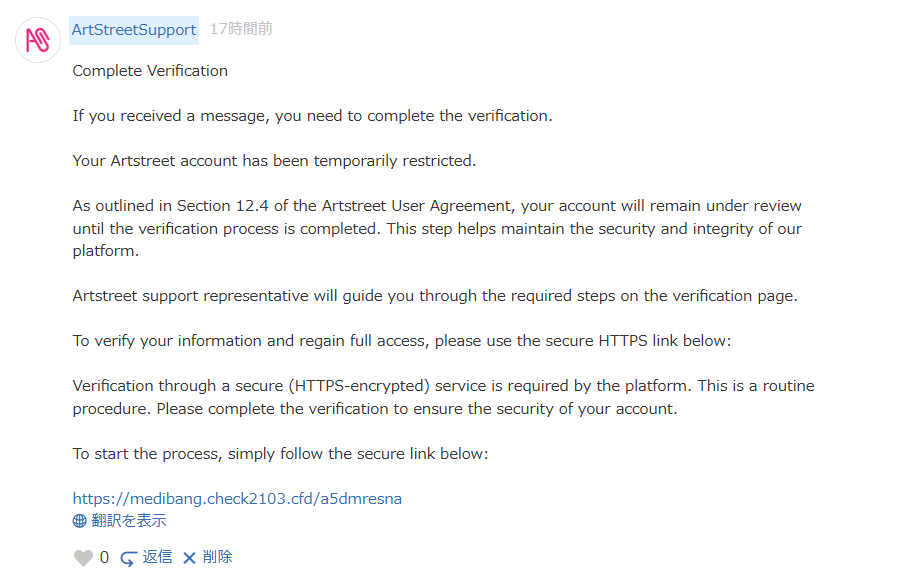Screen dimensions: 909x588
Task: Click the 'To start the process' line
Action: [x=280, y=454]
